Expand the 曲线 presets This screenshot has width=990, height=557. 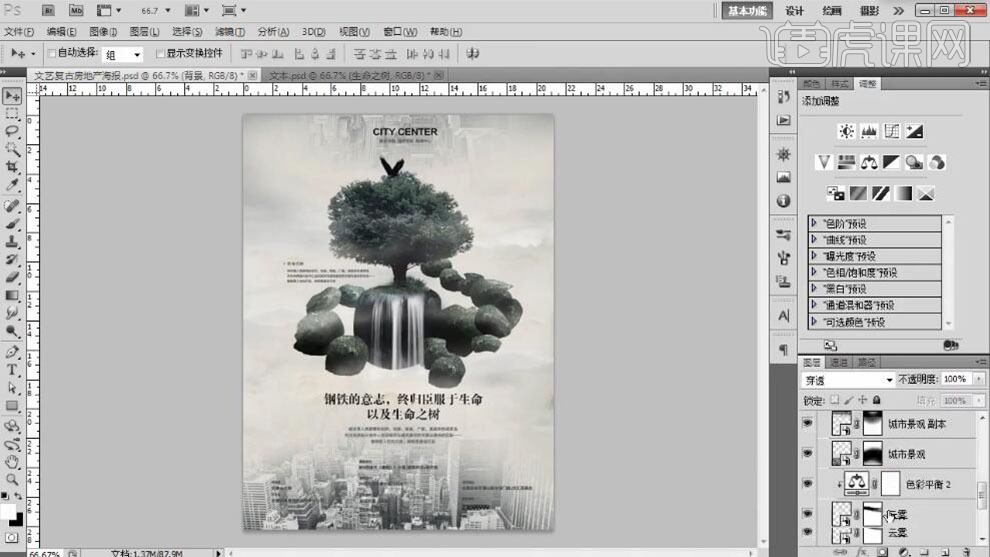814,239
